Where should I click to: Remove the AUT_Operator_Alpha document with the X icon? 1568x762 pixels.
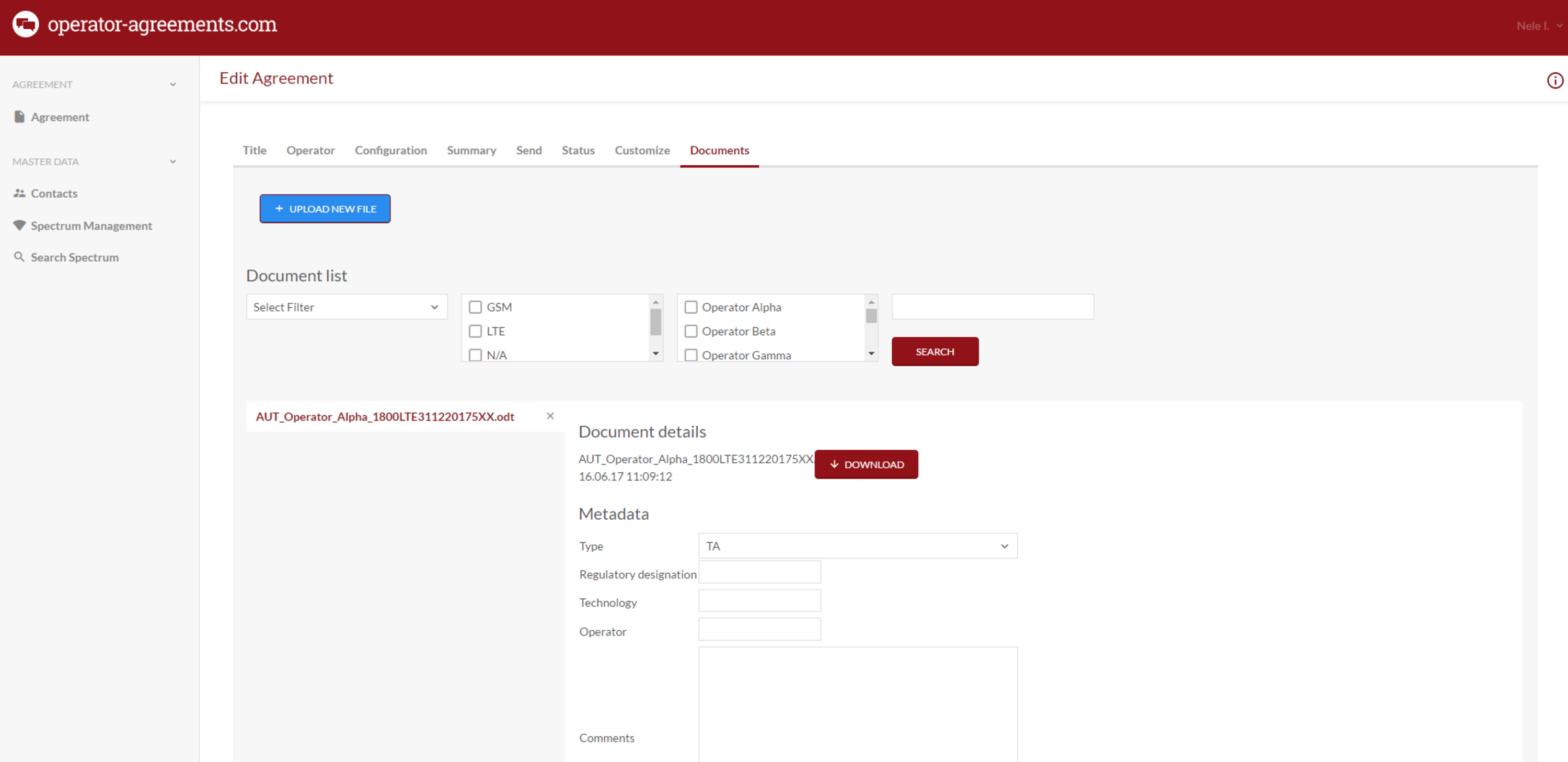(550, 416)
